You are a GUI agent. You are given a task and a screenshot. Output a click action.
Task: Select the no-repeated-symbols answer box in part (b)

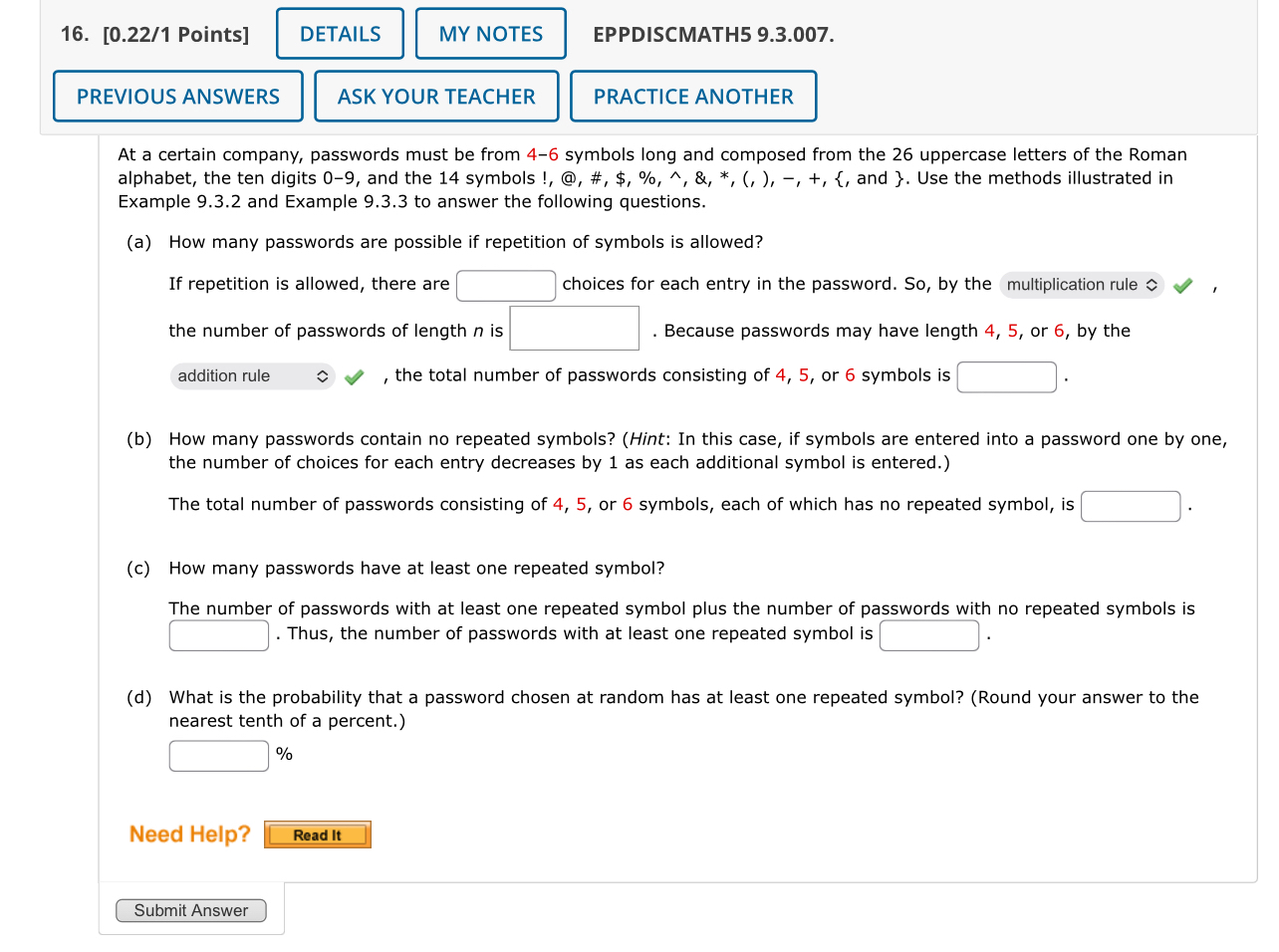[1131, 506]
